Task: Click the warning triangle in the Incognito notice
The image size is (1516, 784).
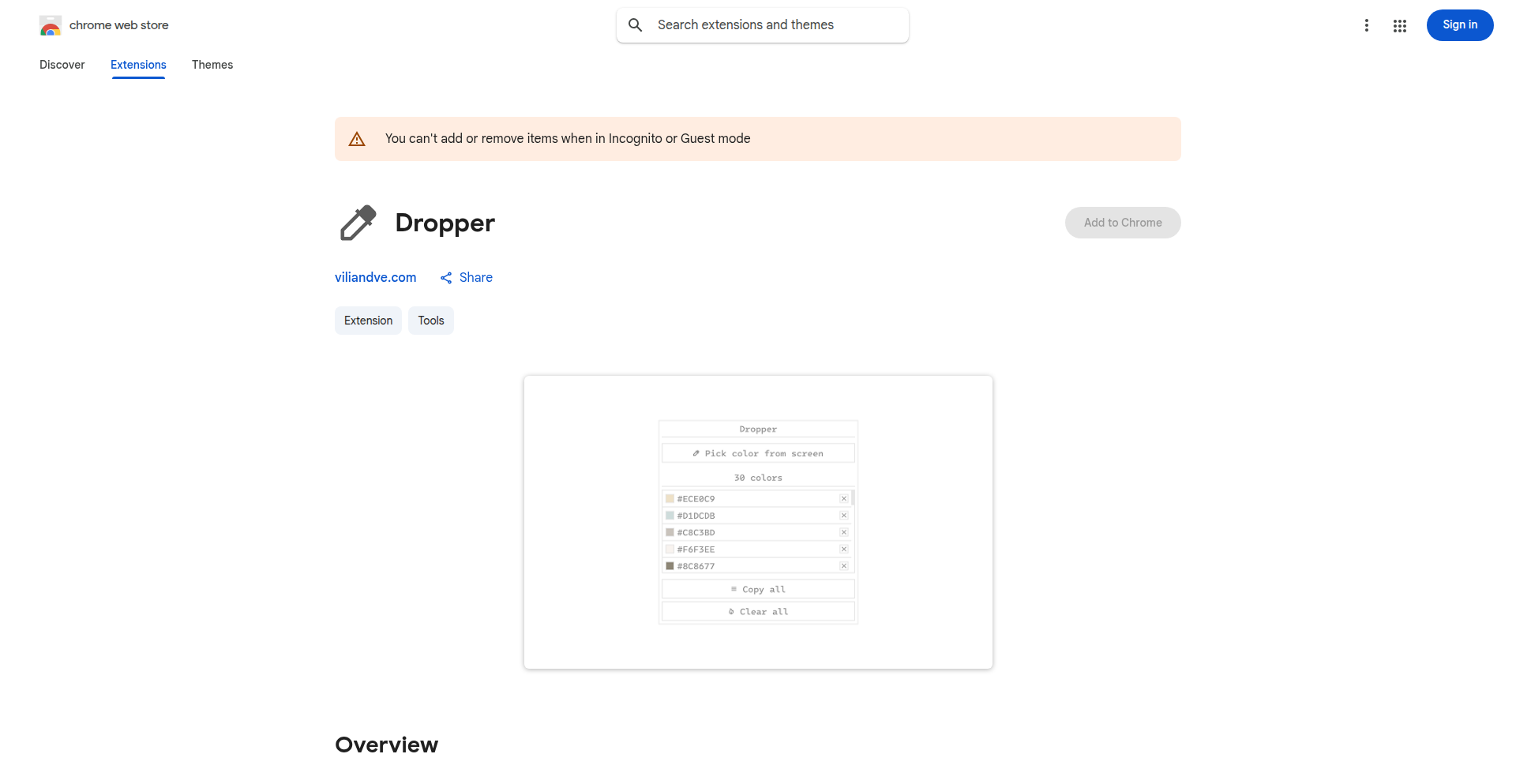Action: [357, 138]
